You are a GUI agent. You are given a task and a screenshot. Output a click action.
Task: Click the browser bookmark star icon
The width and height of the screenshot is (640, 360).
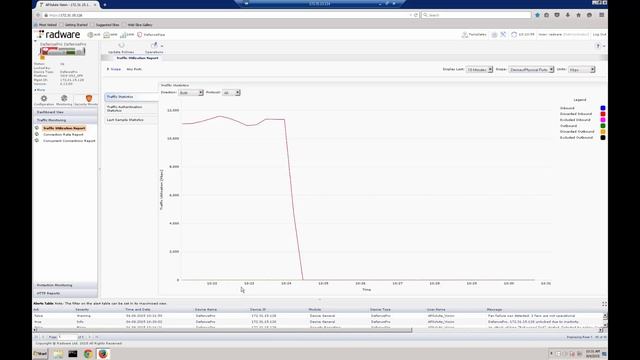537,15
